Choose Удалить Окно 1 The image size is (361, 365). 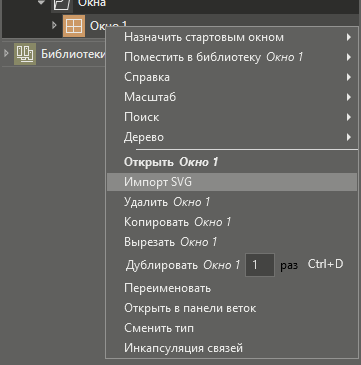pos(232,202)
